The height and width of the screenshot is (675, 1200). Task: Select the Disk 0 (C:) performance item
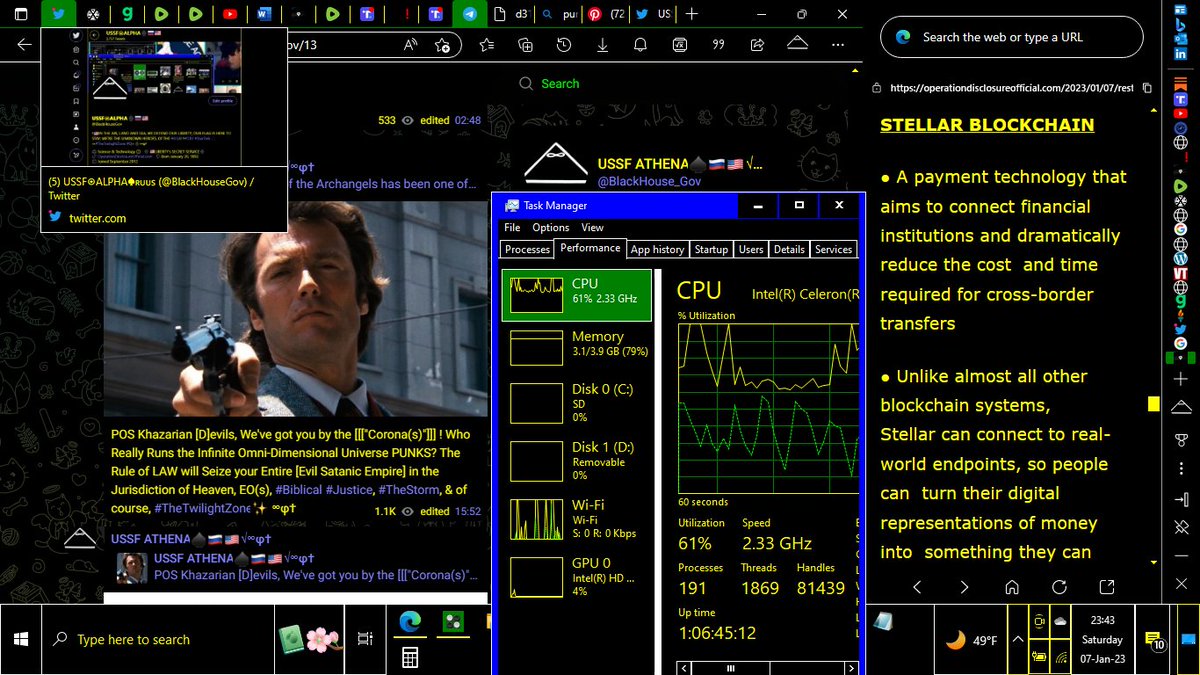click(577, 404)
